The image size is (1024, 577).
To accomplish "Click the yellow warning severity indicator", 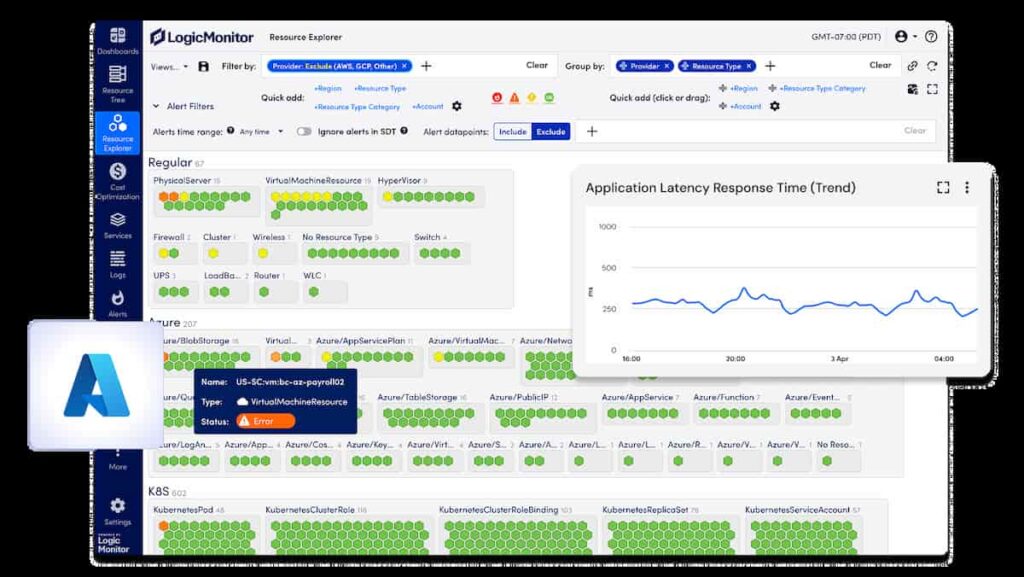I will click(x=533, y=98).
